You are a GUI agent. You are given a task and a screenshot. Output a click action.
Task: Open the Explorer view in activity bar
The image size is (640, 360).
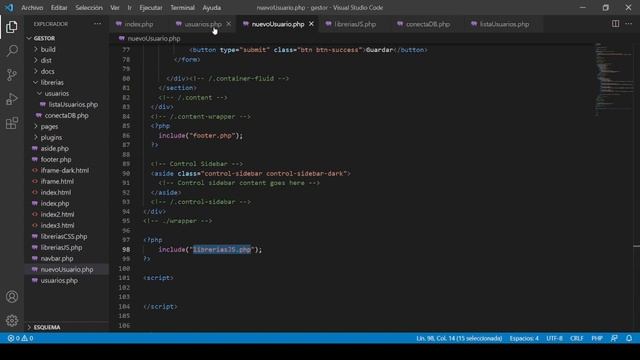[12, 27]
